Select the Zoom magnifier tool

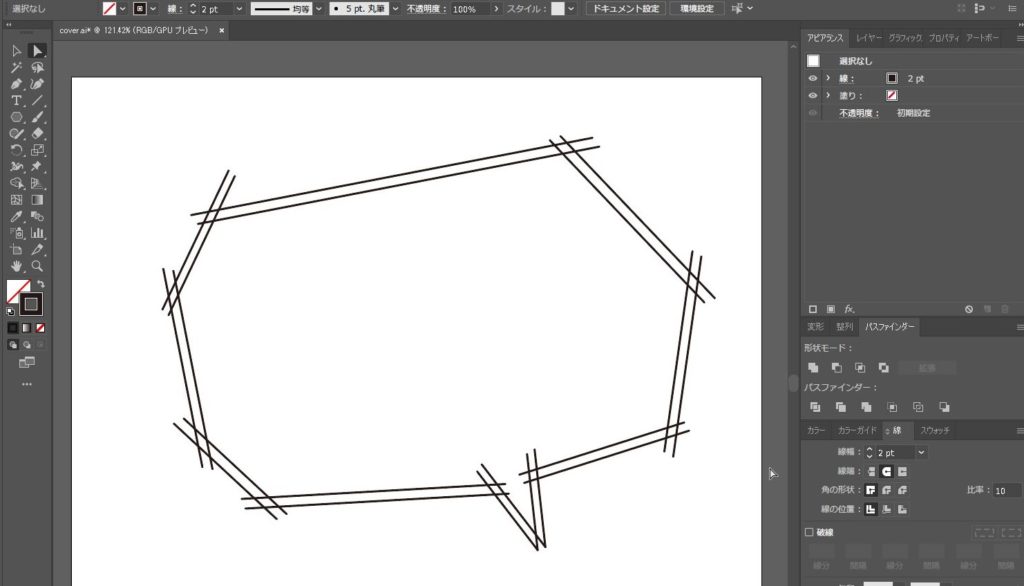(37, 267)
